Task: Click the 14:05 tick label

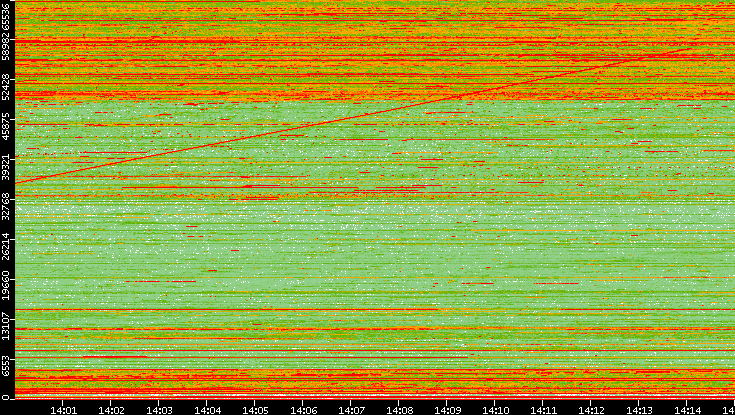Action: click(255, 410)
